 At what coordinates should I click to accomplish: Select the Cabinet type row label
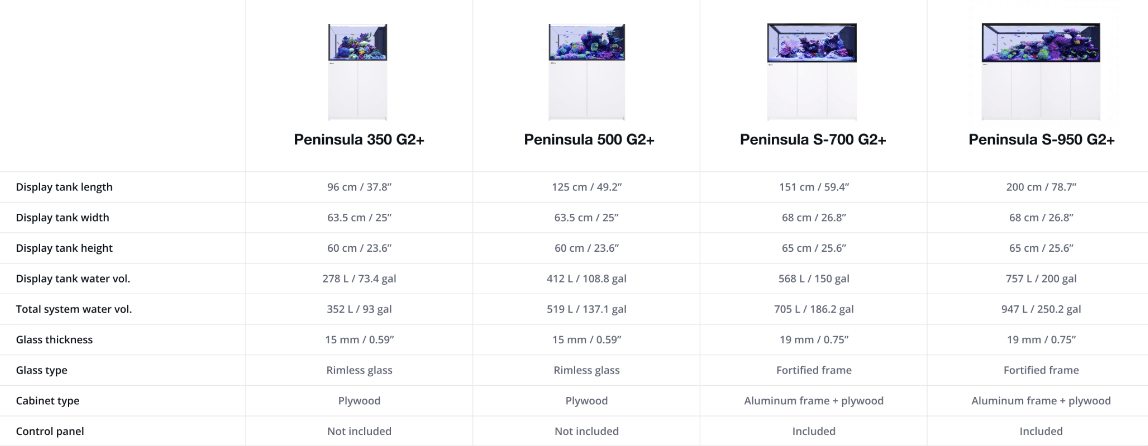click(48, 401)
